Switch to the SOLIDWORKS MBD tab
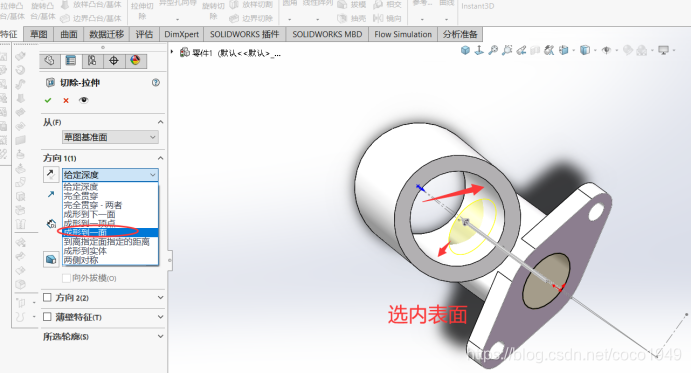The width and height of the screenshot is (691, 373). pos(327,34)
